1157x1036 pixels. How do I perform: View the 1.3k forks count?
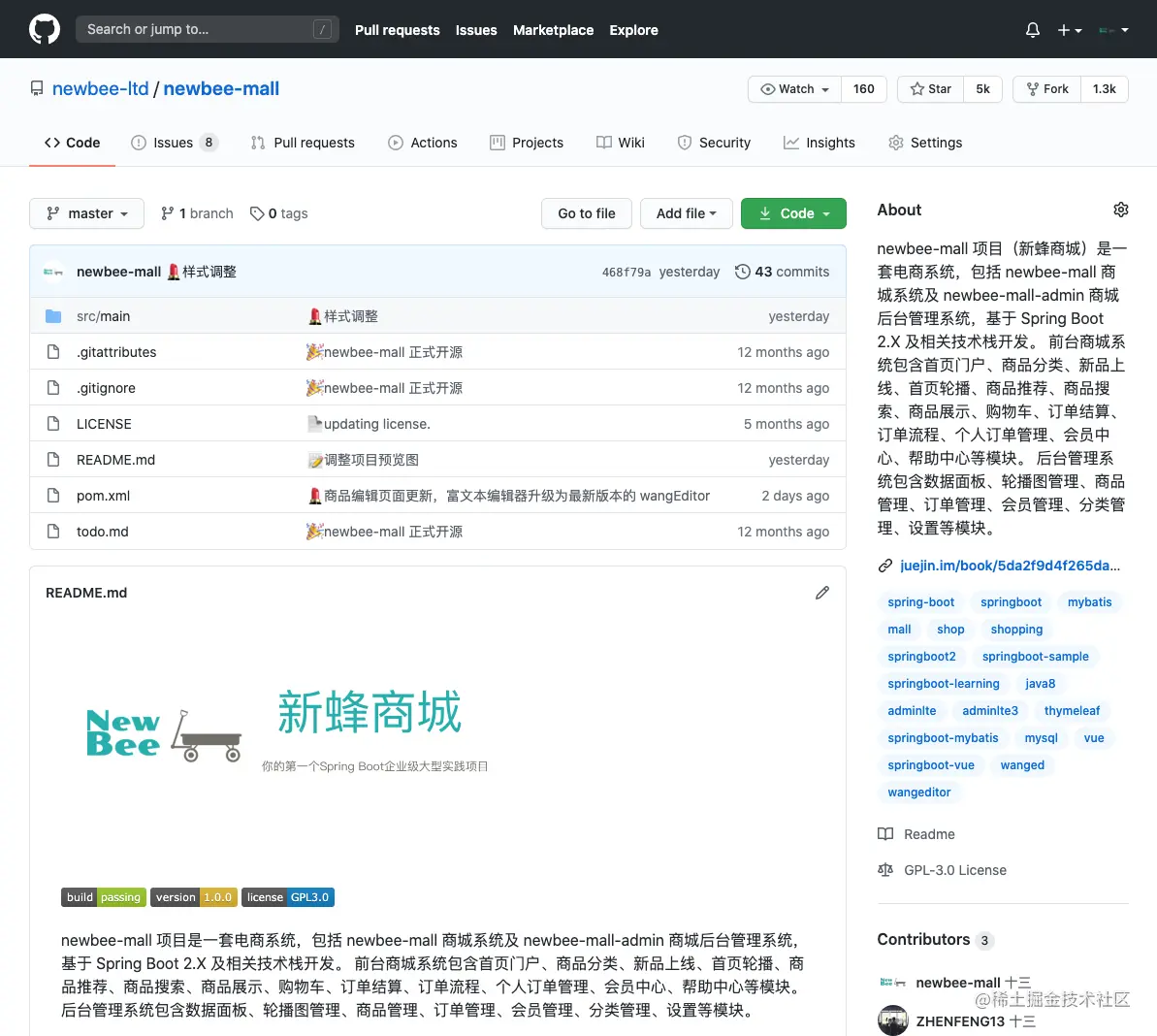coord(1104,88)
